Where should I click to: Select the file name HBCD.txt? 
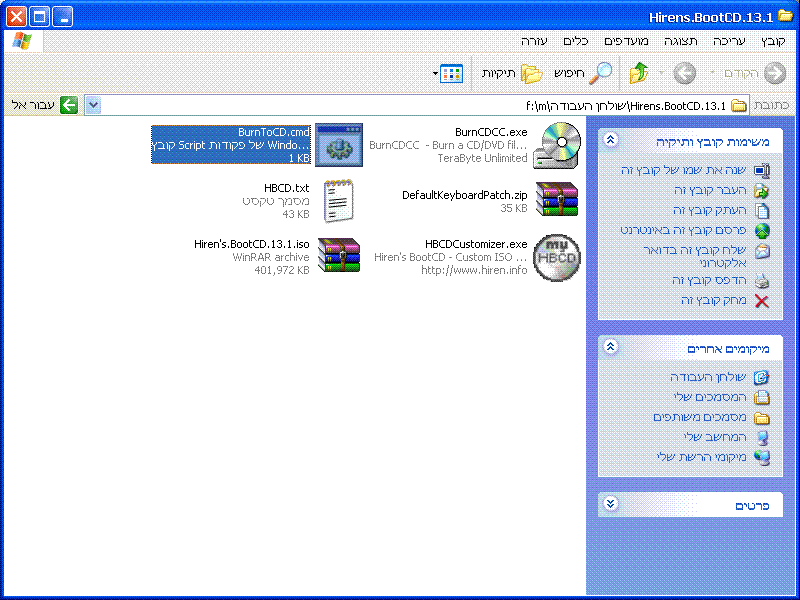click(286, 188)
